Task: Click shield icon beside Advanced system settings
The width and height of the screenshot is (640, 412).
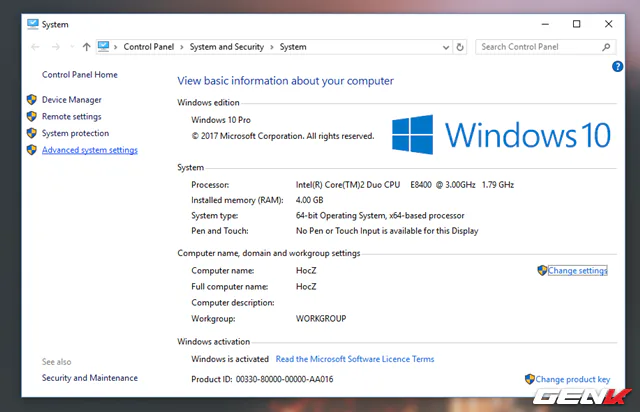Action: (x=32, y=150)
